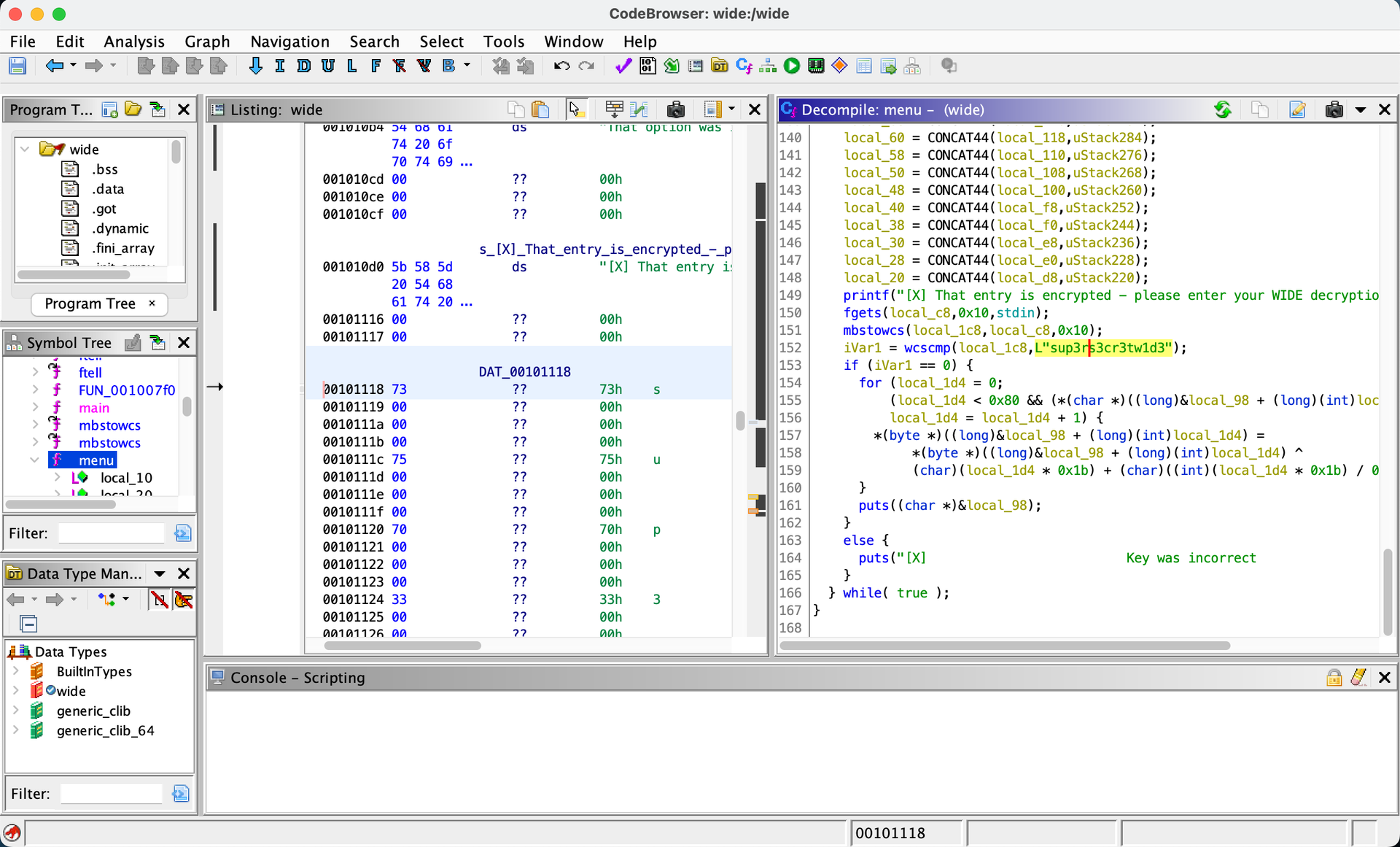Click collapse all icon in Data Type Manager
The height and width of the screenshot is (847, 1400).
28,624
